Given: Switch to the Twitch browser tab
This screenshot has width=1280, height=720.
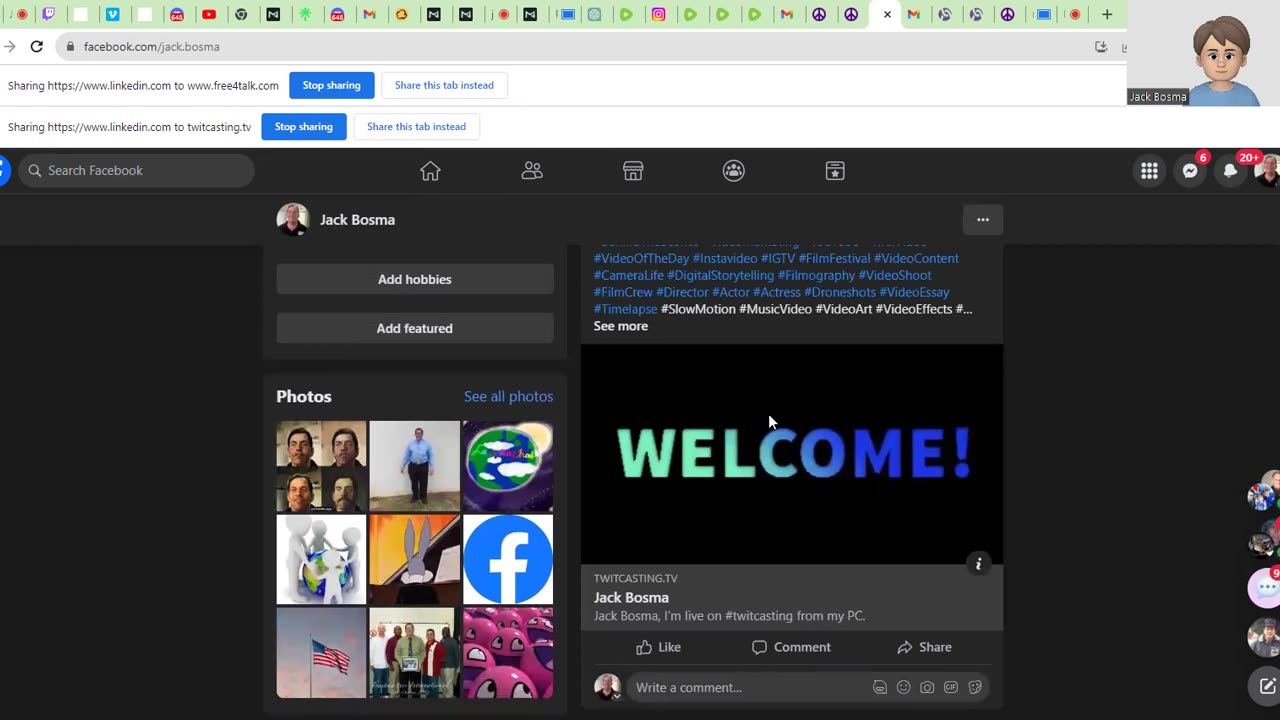Looking at the screenshot, I should (x=48, y=14).
